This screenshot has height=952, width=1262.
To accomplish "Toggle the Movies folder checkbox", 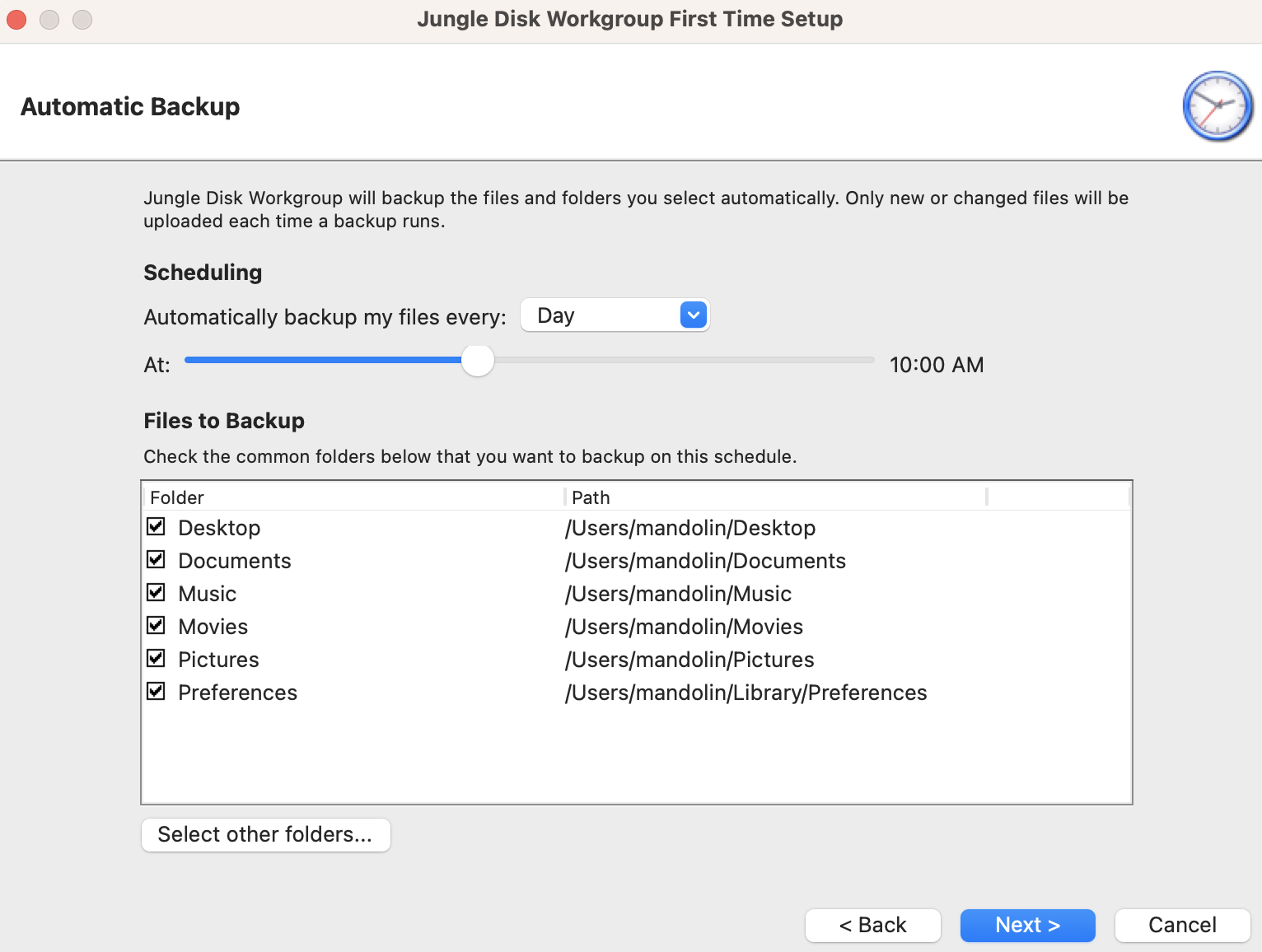I will tap(156, 625).
